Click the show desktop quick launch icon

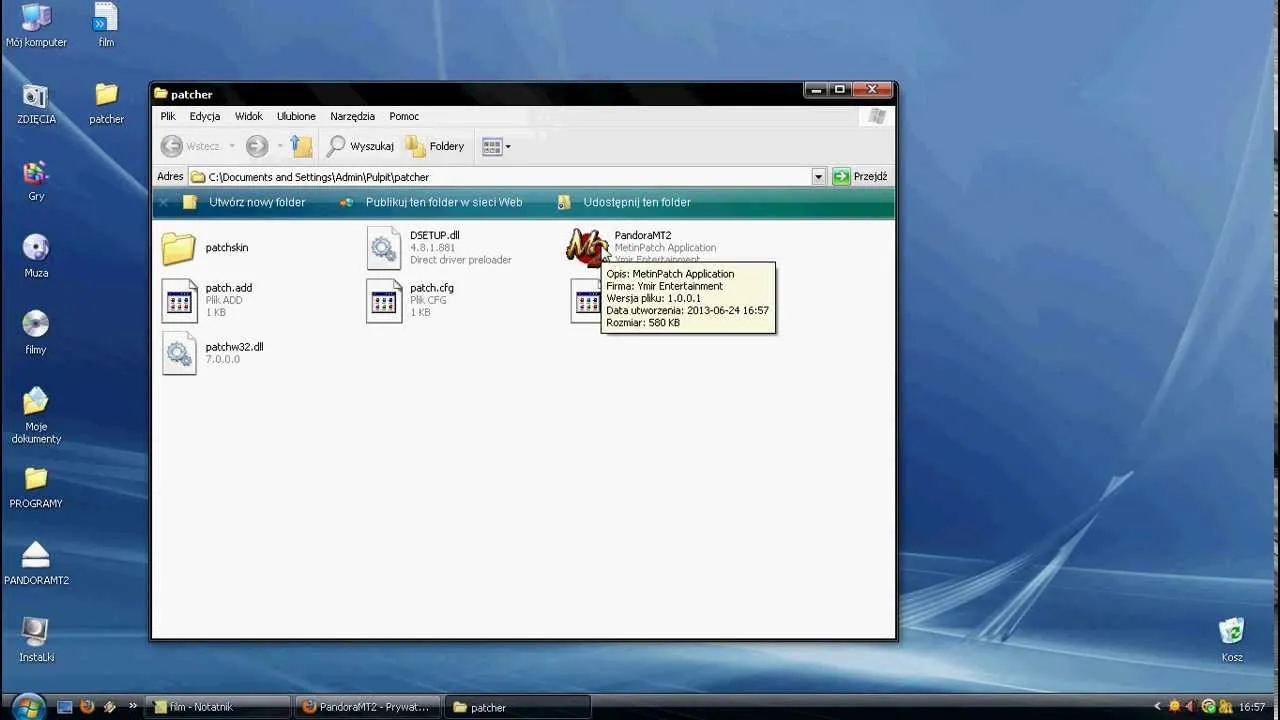65,706
